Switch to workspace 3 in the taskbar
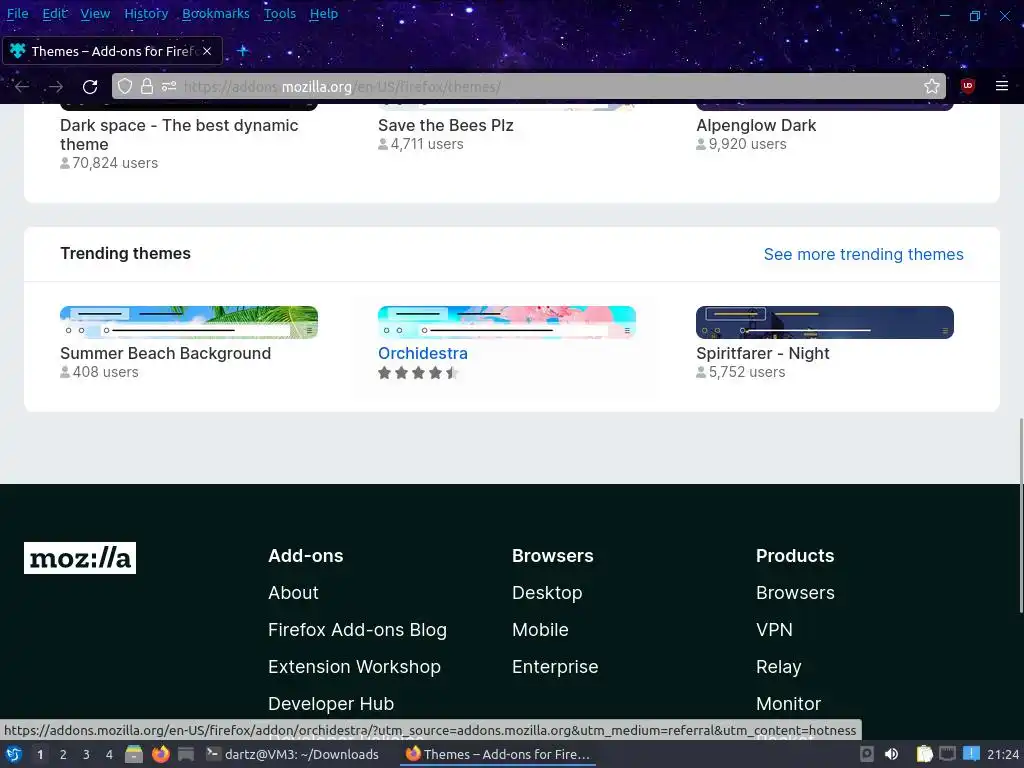The image size is (1024, 768). (86, 754)
